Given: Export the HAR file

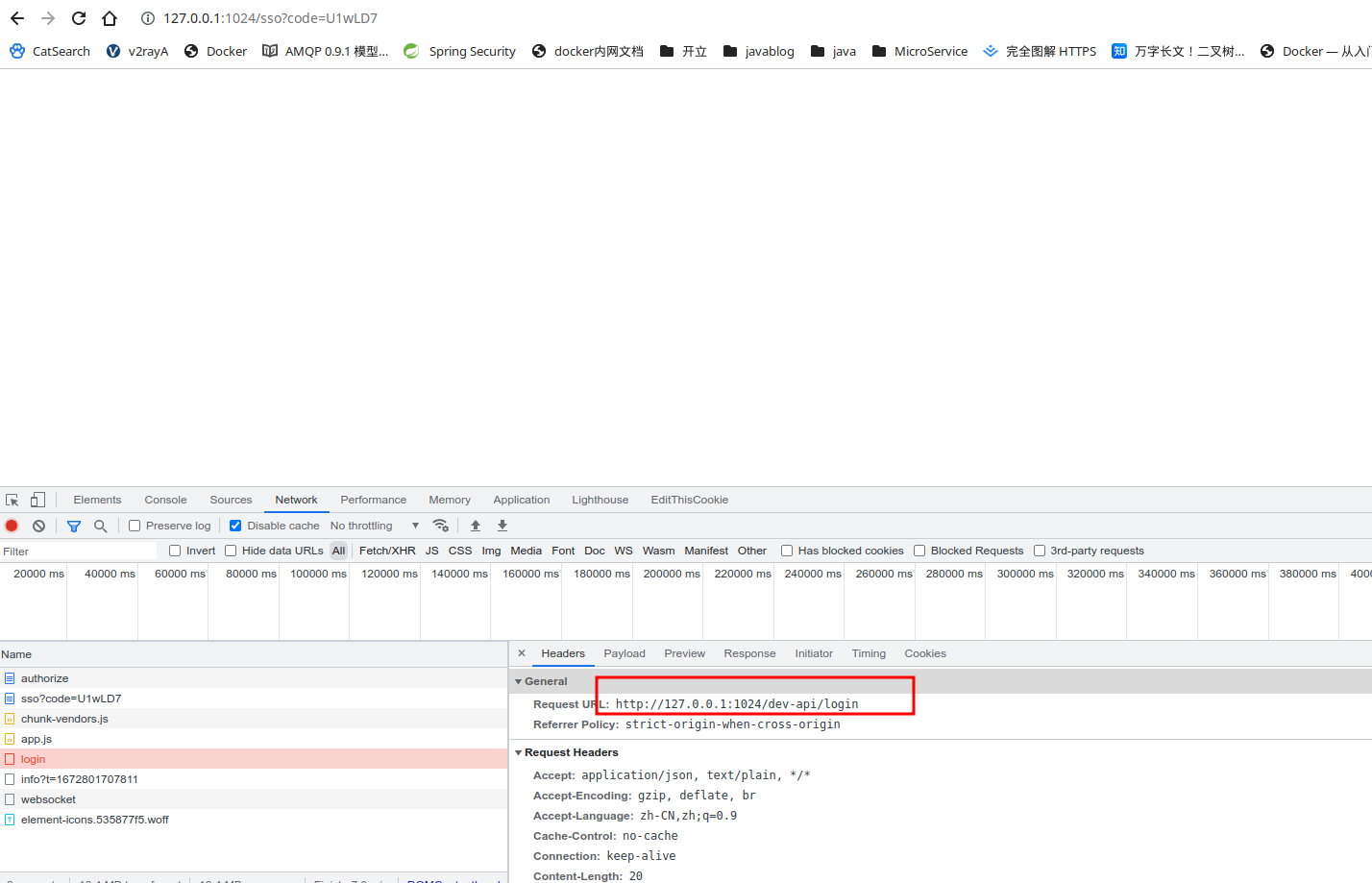Looking at the screenshot, I should [502, 526].
